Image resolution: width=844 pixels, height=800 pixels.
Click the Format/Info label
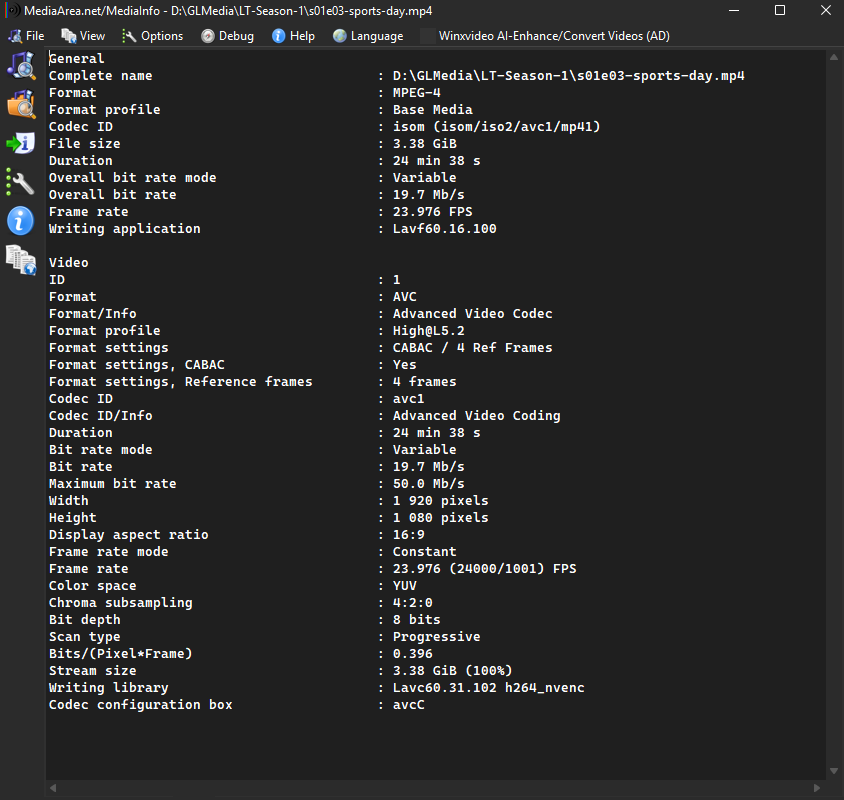pos(93,314)
